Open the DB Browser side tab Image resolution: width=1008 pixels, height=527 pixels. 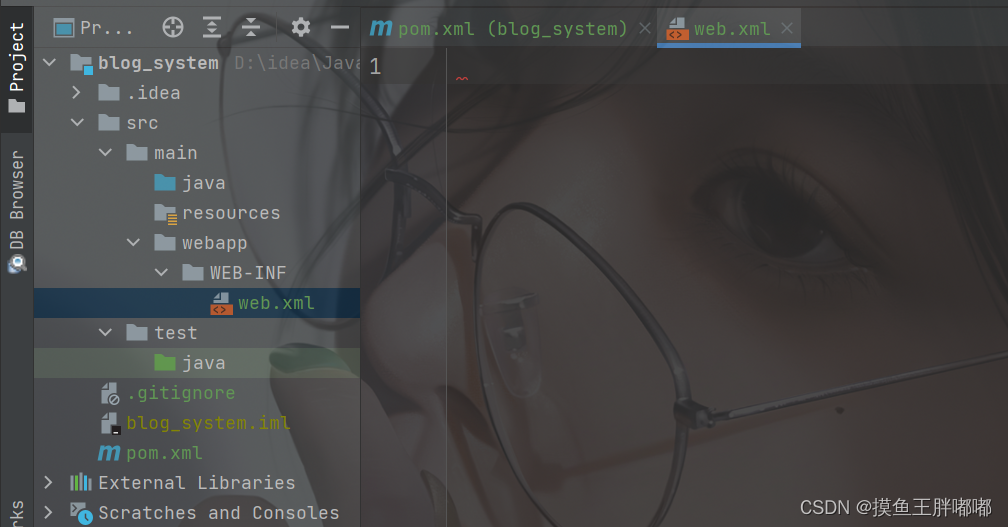[x=17, y=210]
